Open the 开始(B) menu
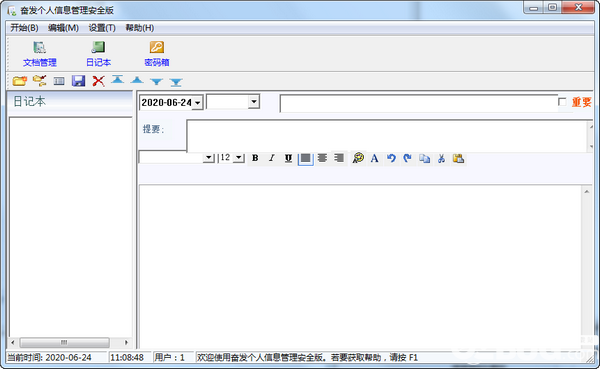The height and width of the screenshot is (369, 600). click(x=24, y=28)
